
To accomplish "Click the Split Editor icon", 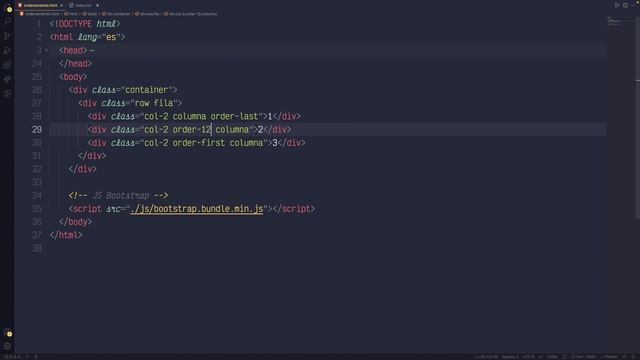I will click(625, 5).
